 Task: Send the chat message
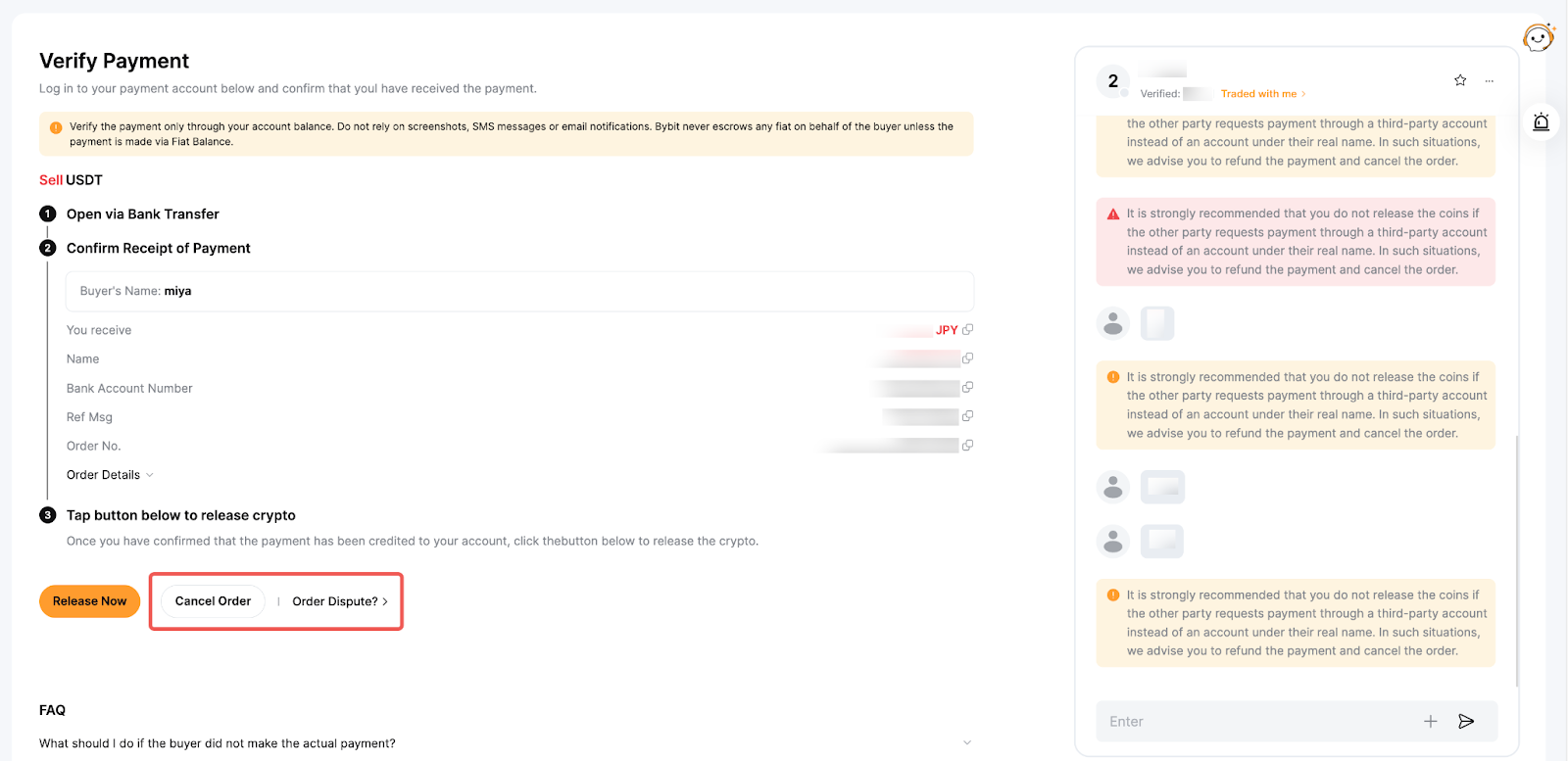(x=1466, y=722)
